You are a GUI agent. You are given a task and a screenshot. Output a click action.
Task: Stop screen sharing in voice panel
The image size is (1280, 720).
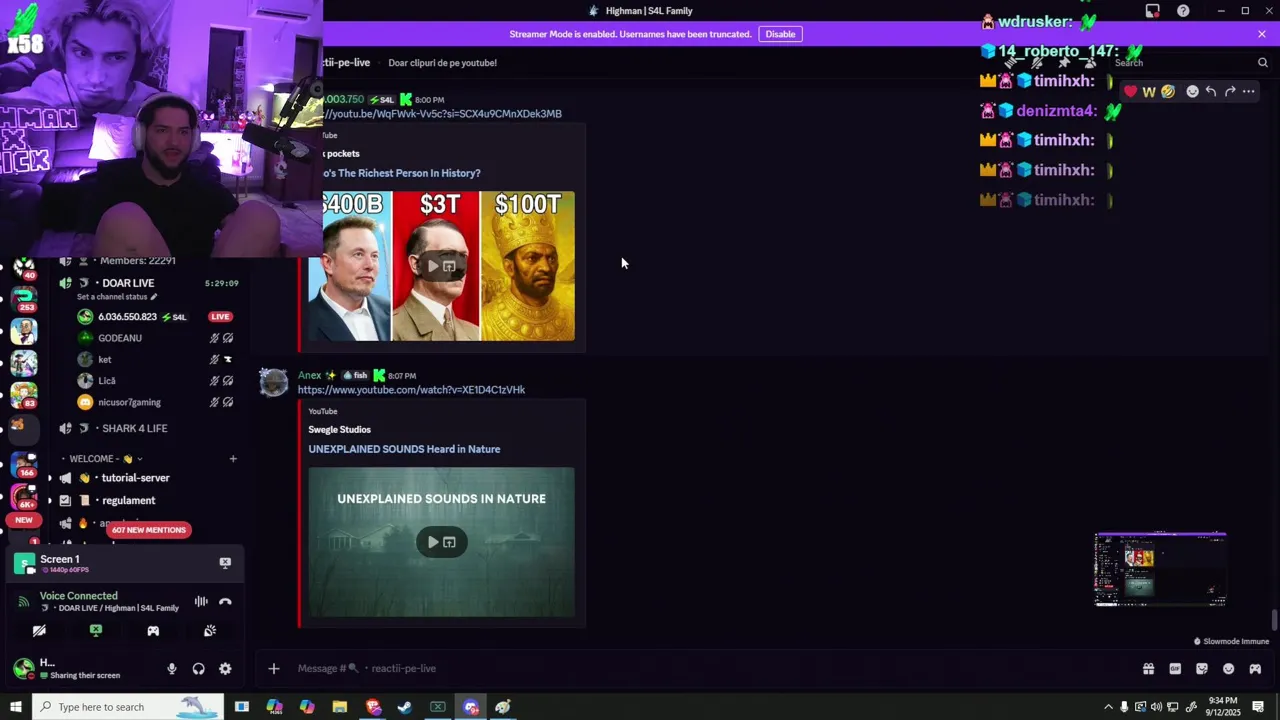coord(96,631)
